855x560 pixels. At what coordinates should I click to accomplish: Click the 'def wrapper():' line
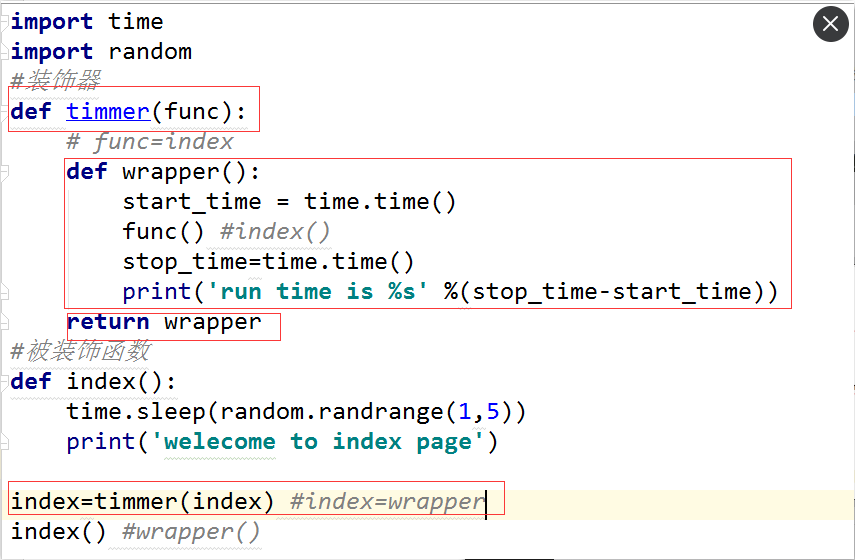(163, 172)
